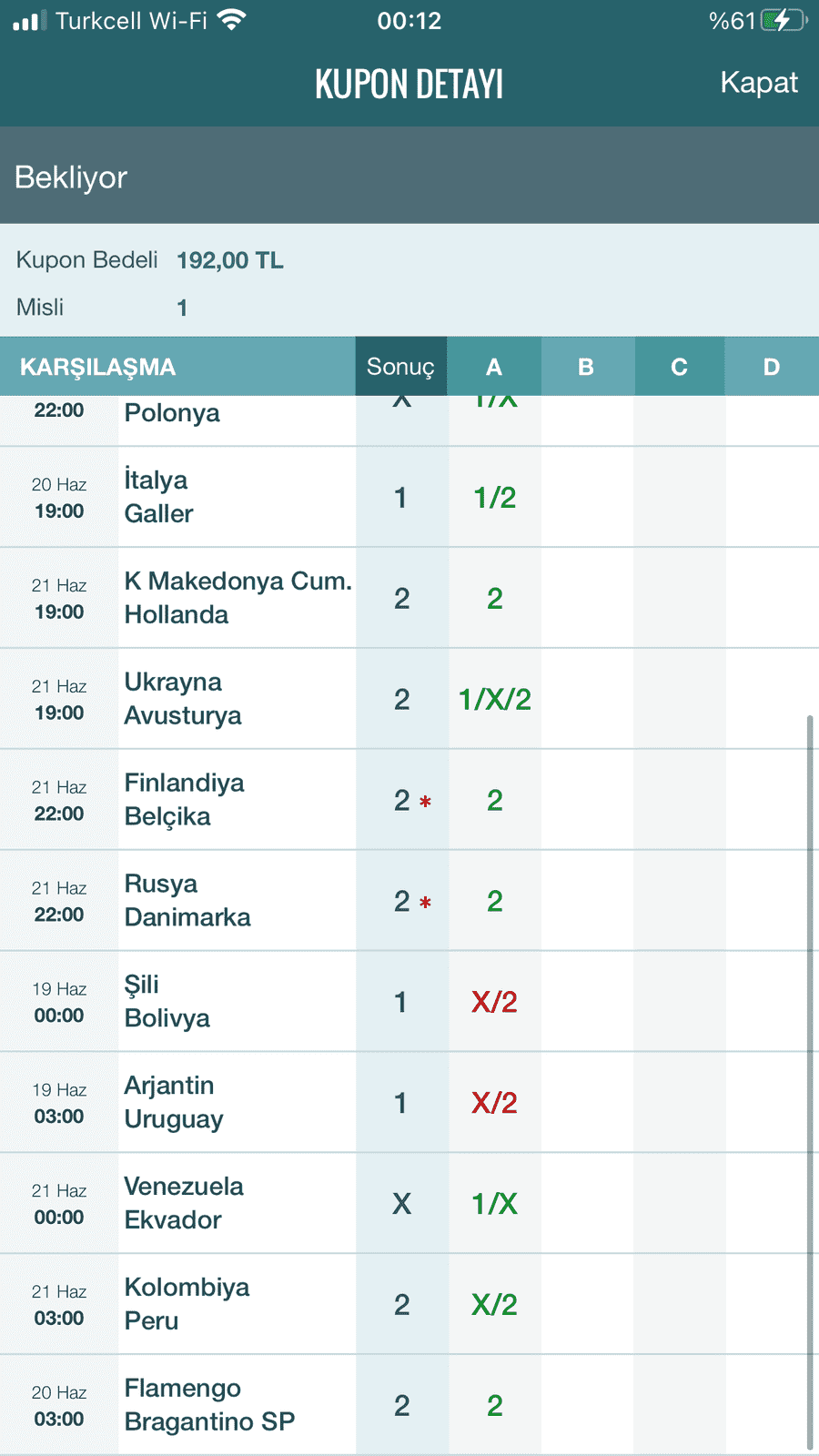Open the K Makedonya Cum. Hollanda match
Screen dimensions: 819x1456
pos(409,598)
